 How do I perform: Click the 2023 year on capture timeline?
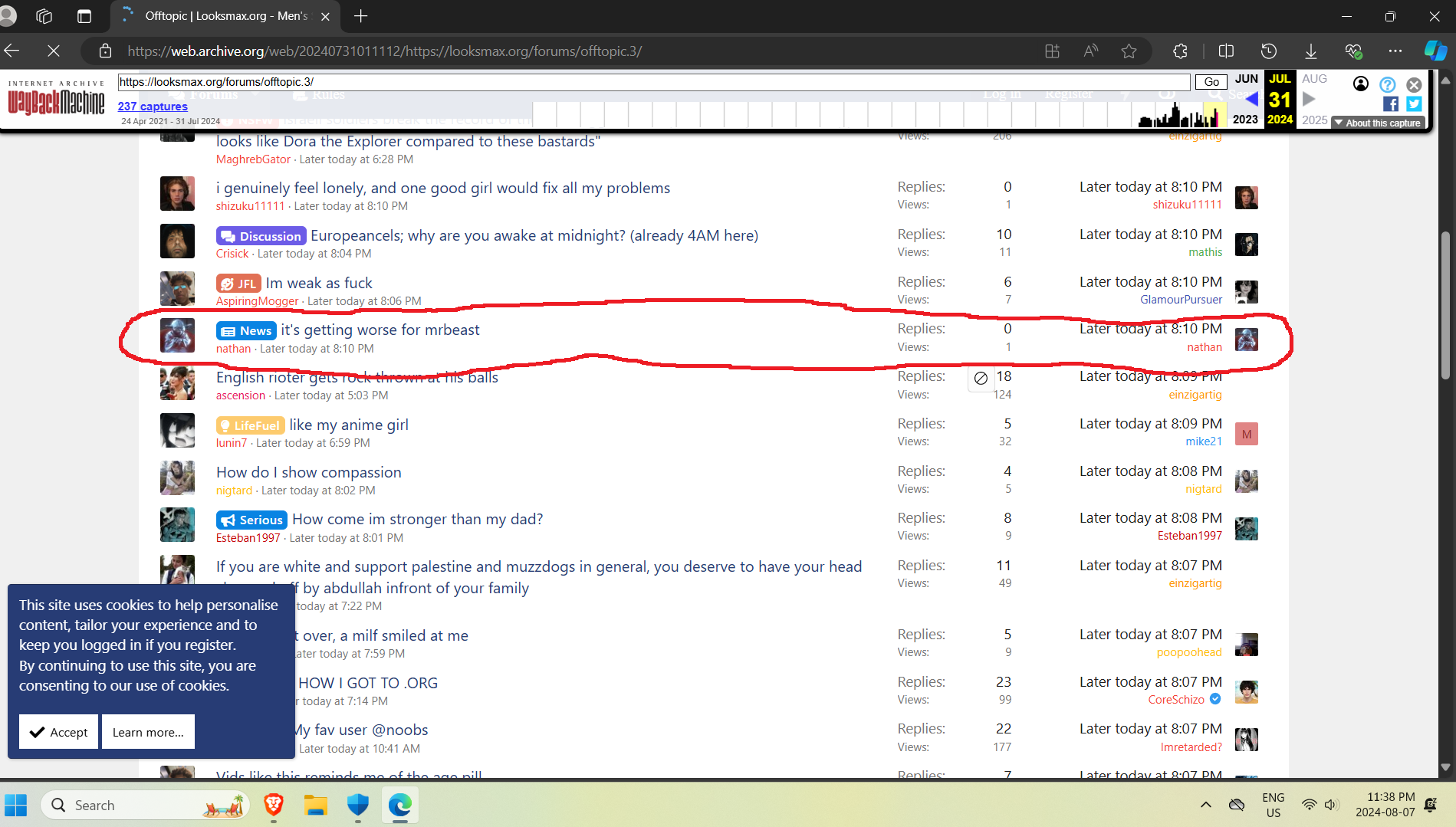(1245, 120)
